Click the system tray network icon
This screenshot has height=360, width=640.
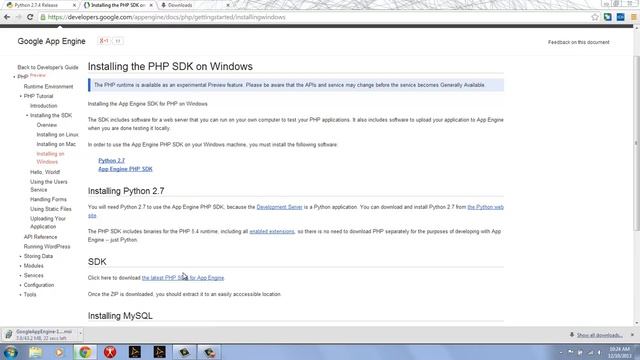(590, 352)
